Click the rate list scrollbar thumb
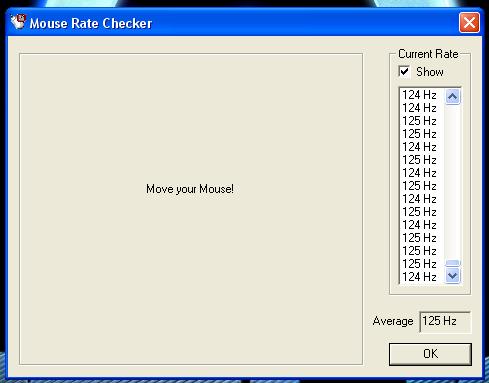The image size is (489, 383). (452, 263)
